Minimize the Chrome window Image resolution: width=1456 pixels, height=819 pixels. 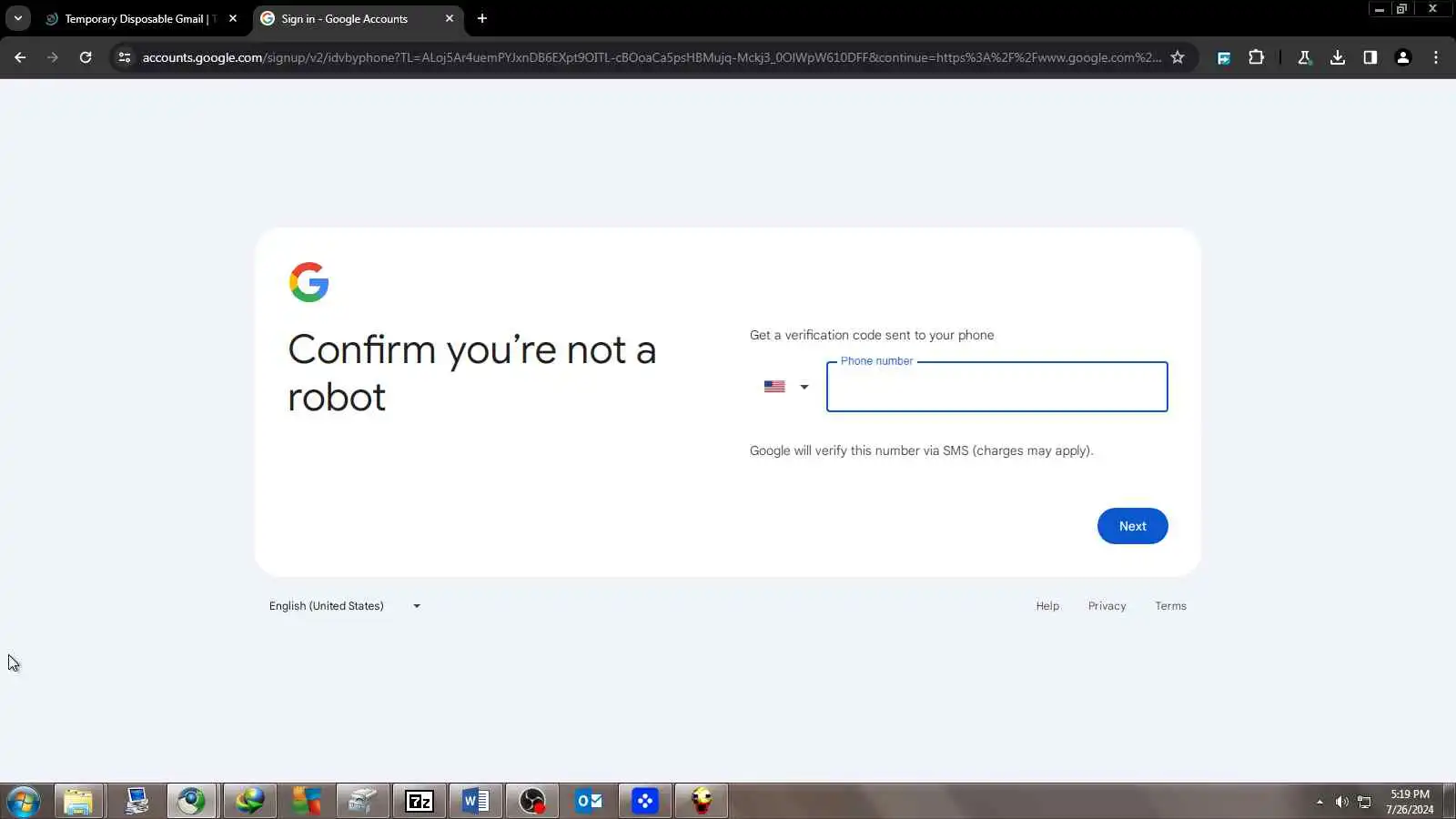[1380, 9]
